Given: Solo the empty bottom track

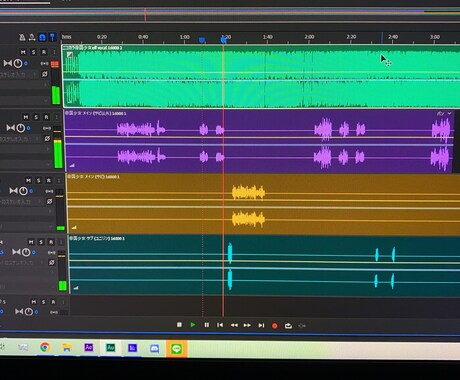Looking at the screenshot, I should click(43, 302).
